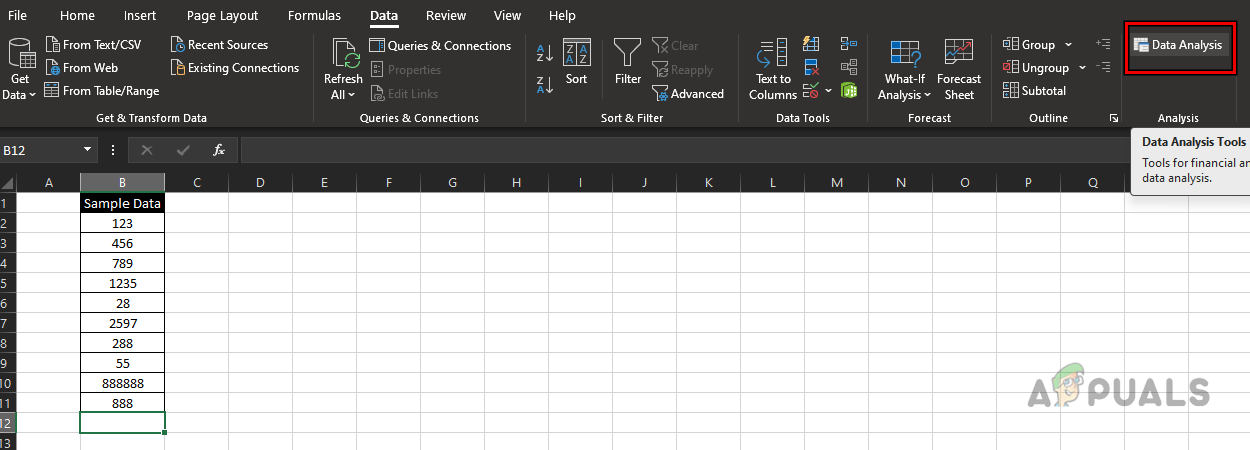Click into the formula bar
Image resolution: width=1250 pixels, height=450 pixels.
coord(680,150)
